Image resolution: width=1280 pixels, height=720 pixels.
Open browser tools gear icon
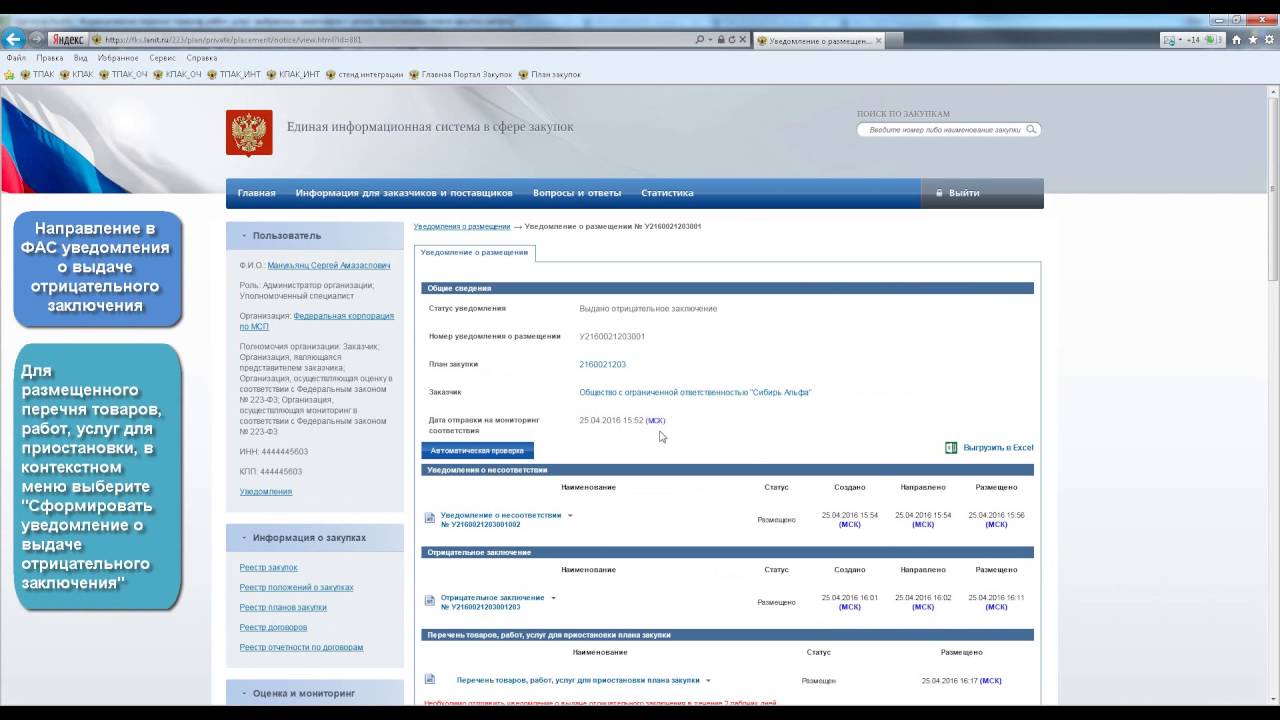coord(1269,40)
